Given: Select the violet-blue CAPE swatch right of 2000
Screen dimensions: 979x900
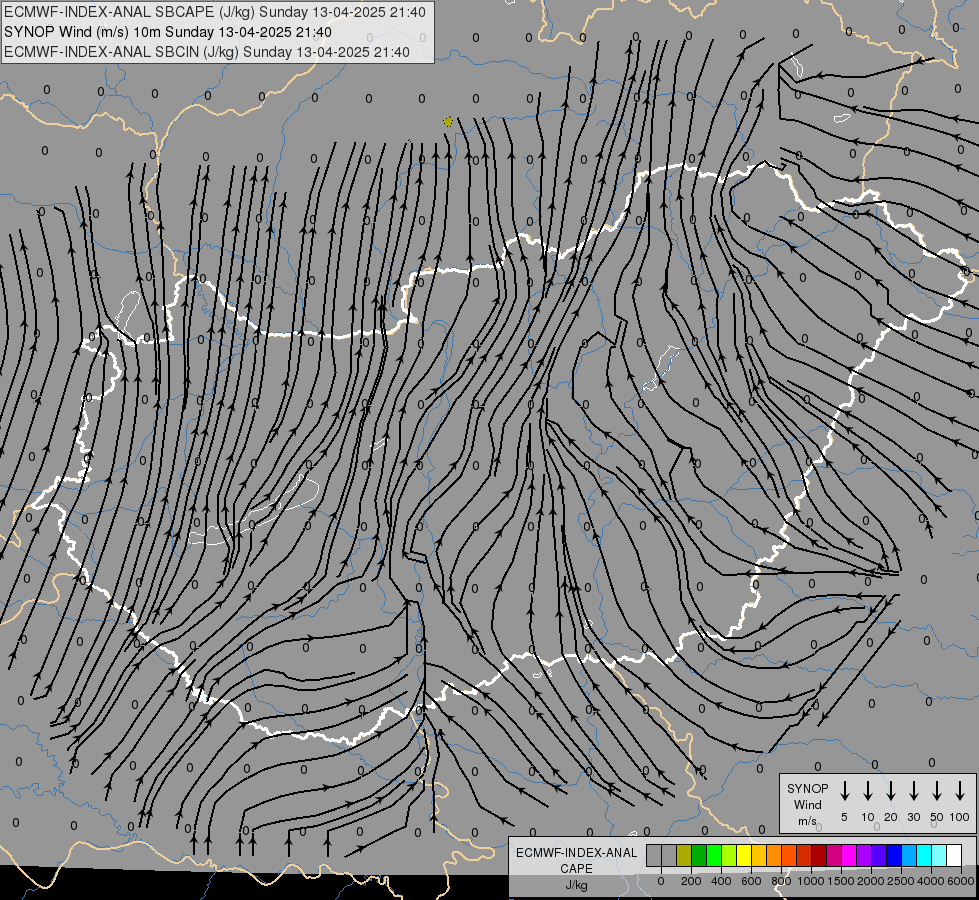Looking at the screenshot, I should tap(878, 855).
